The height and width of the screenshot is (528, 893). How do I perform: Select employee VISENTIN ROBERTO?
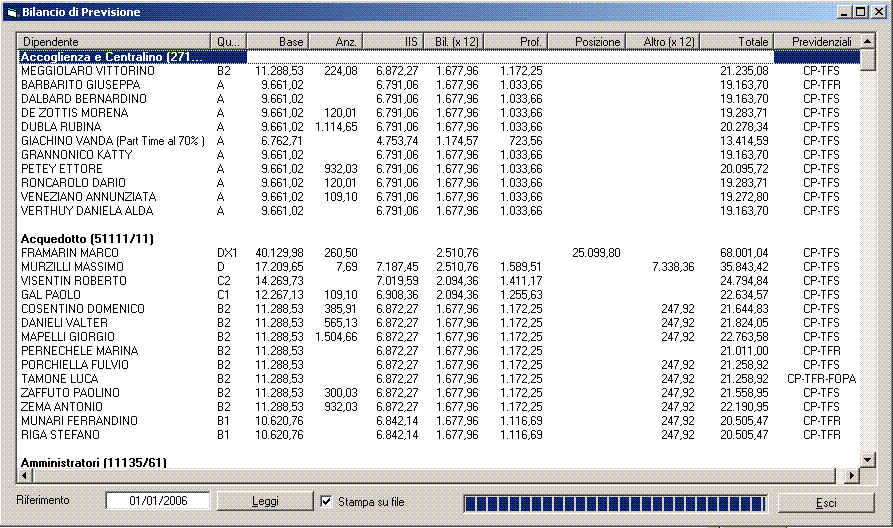click(73, 281)
